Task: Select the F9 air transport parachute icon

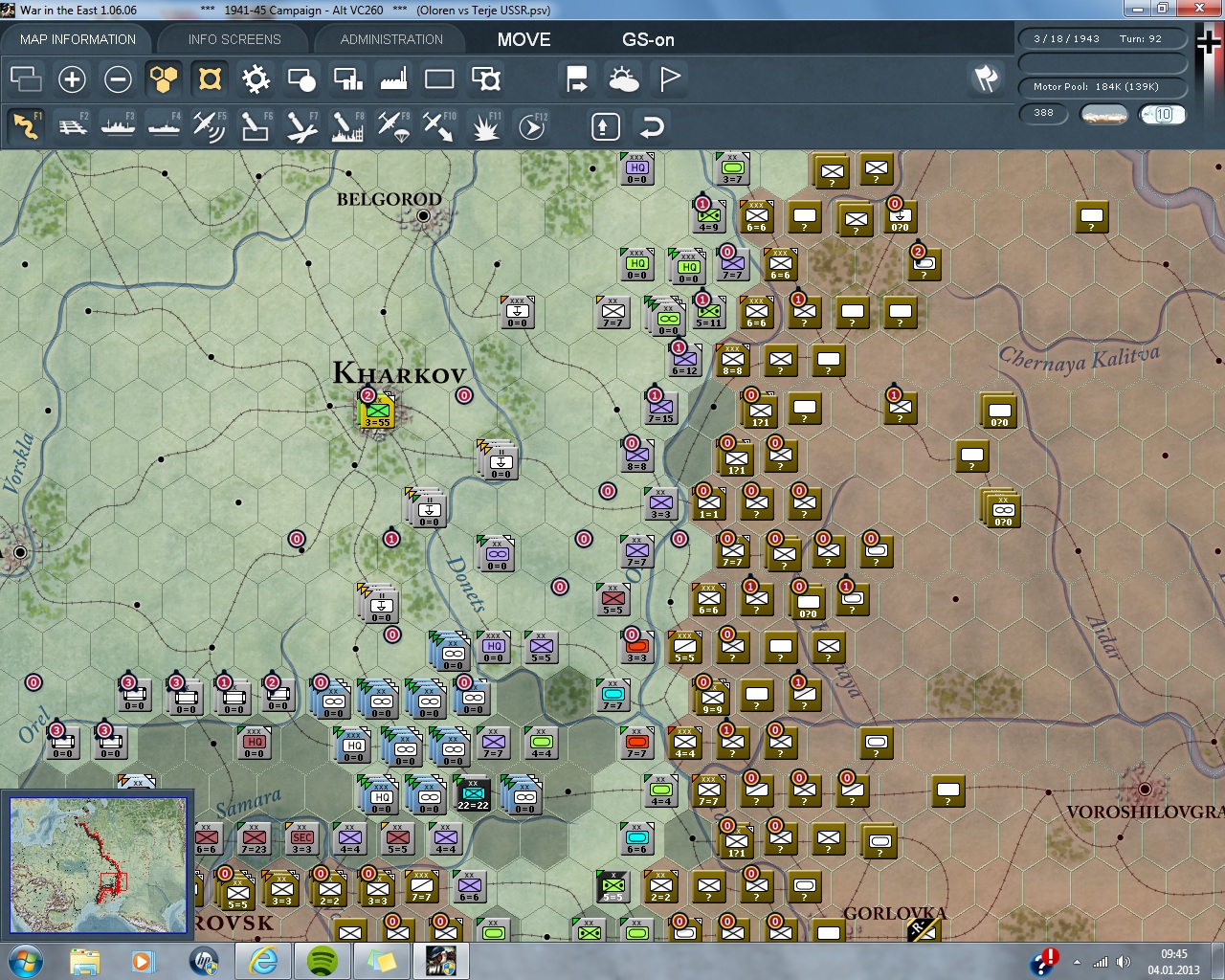Action: (393, 126)
